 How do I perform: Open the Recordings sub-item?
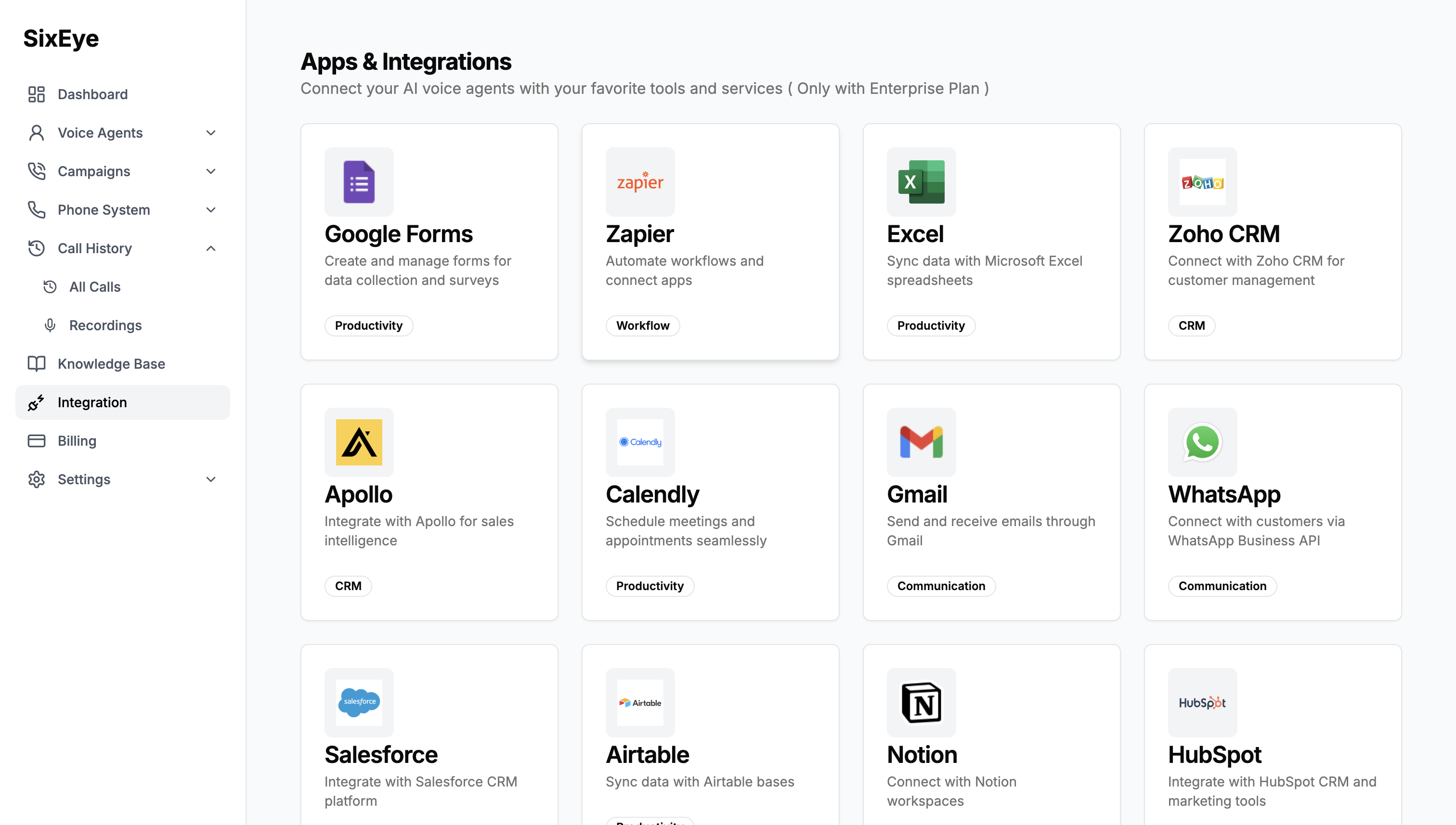pyautogui.click(x=105, y=325)
